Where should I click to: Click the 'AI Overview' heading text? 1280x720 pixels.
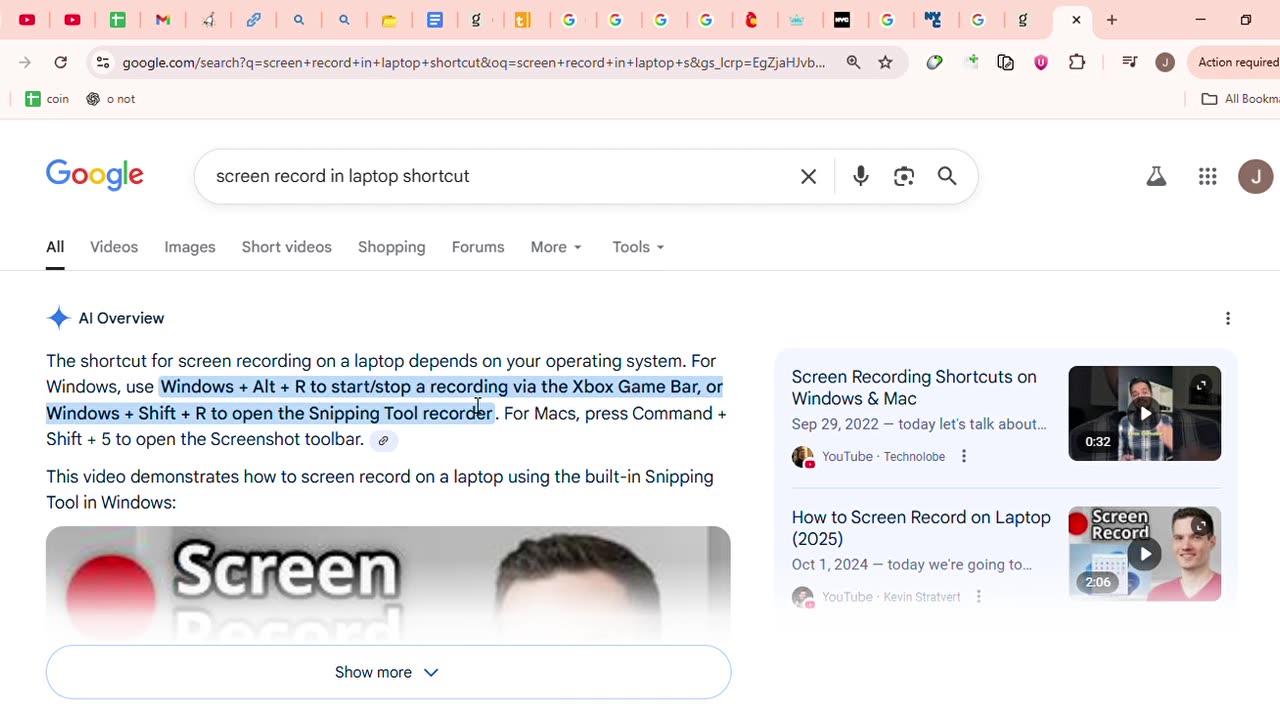122,318
